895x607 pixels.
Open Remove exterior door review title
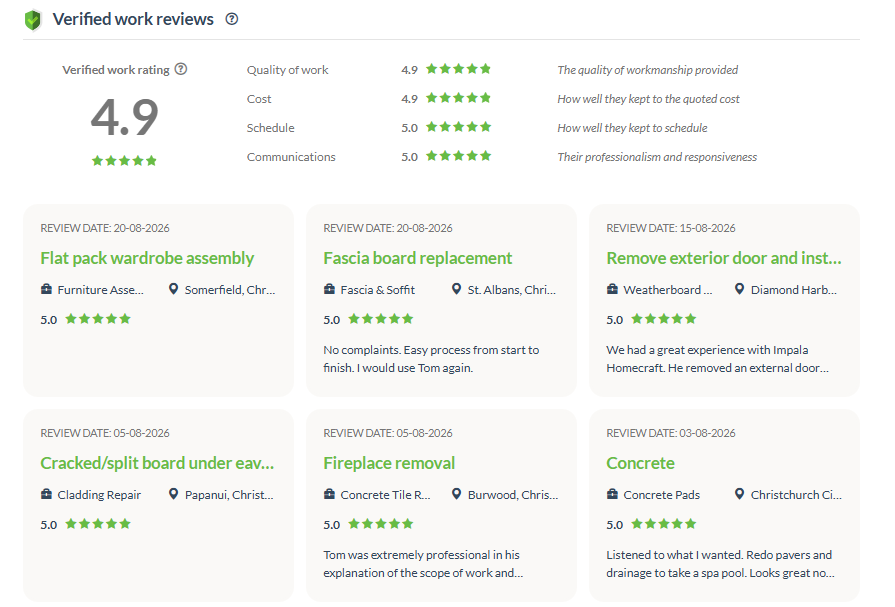724,258
